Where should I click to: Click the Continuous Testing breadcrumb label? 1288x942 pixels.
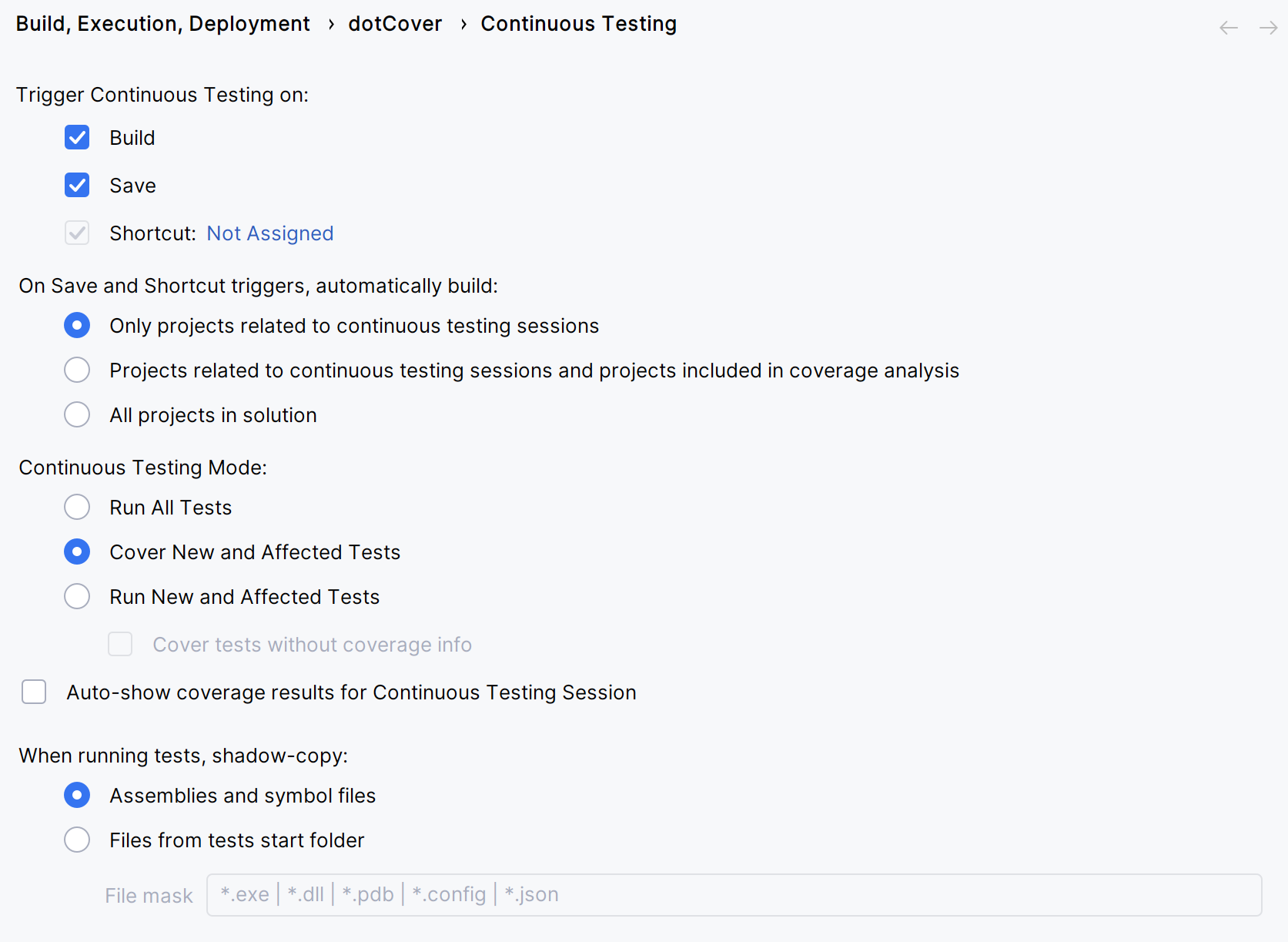[578, 23]
